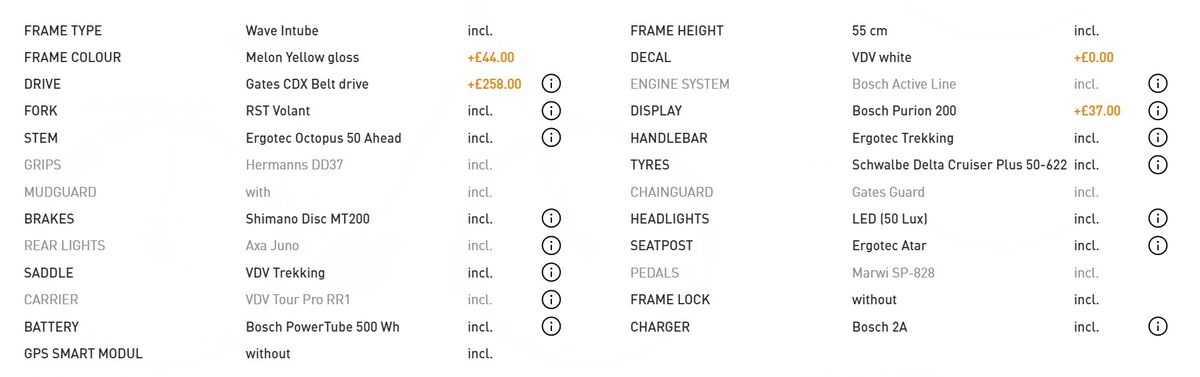Show info for VDV Trekking saddle
The width and height of the screenshot is (1200, 377).
[551, 273]
